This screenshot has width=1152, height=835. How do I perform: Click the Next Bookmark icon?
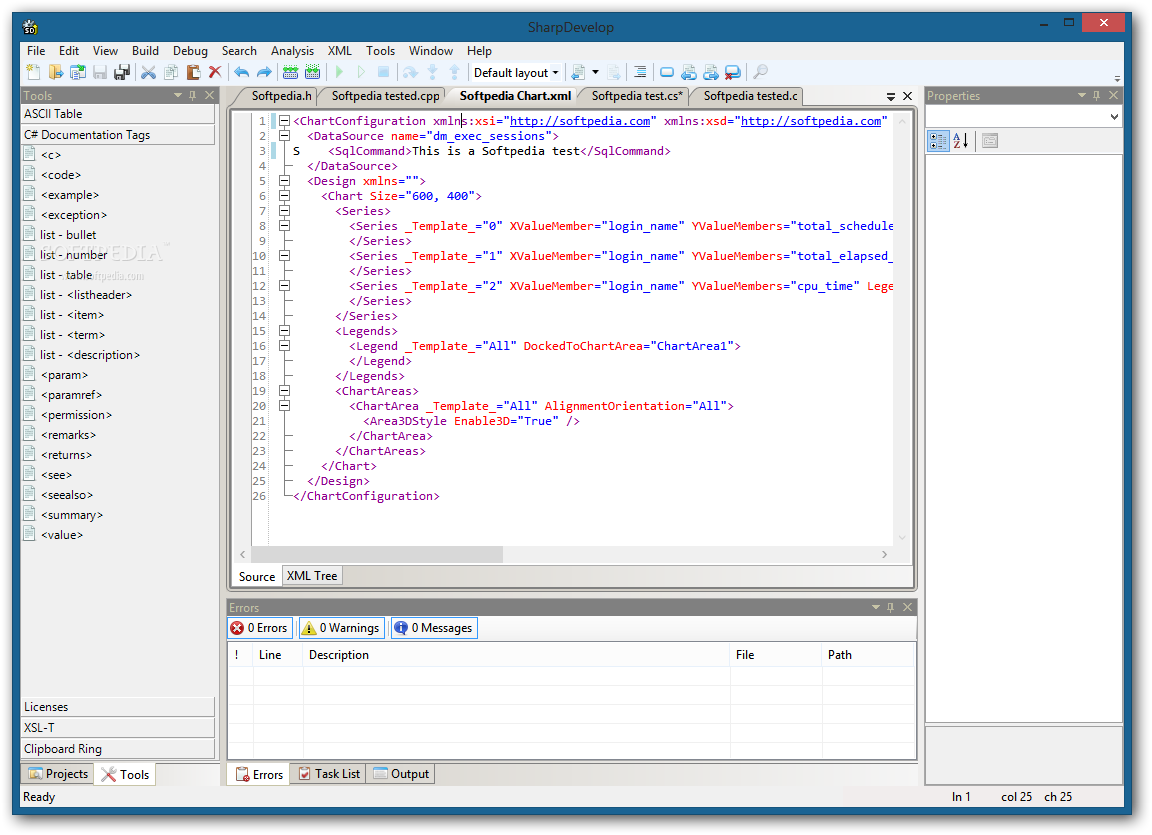[x=711, y=72]
